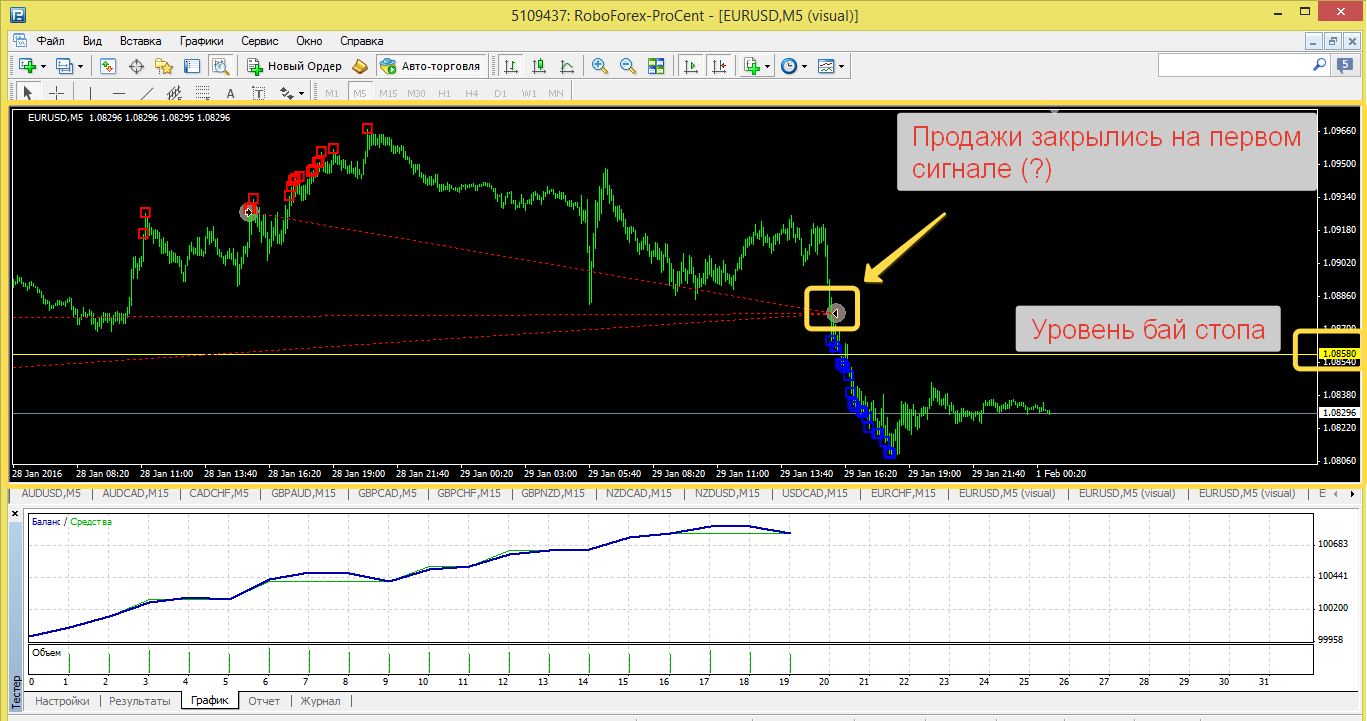Pick the horizontal line drawing tool
The image size is (1367, 721).
(119, 93)
